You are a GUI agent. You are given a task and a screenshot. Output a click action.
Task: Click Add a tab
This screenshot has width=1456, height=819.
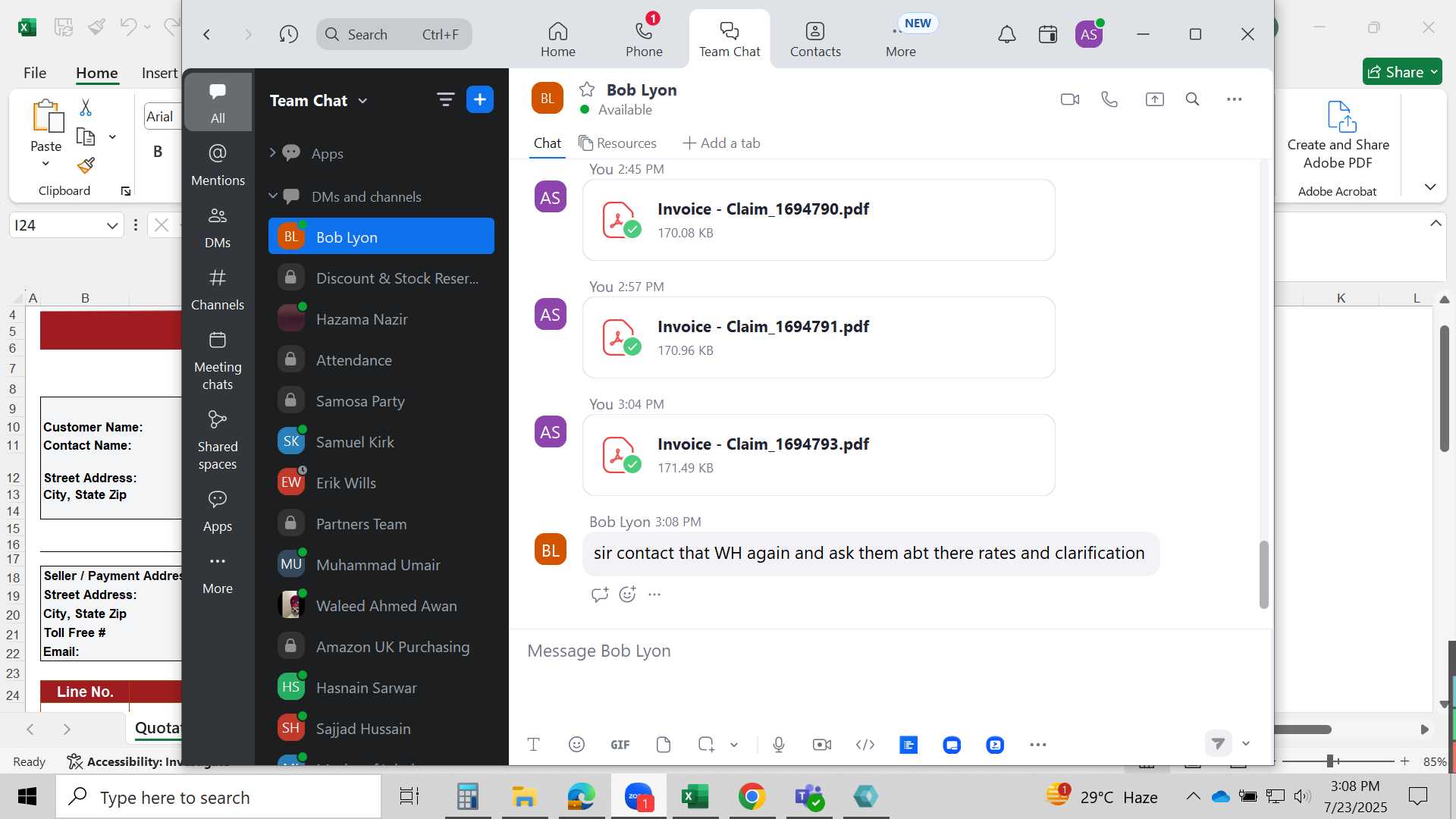(x=721, y=143)
